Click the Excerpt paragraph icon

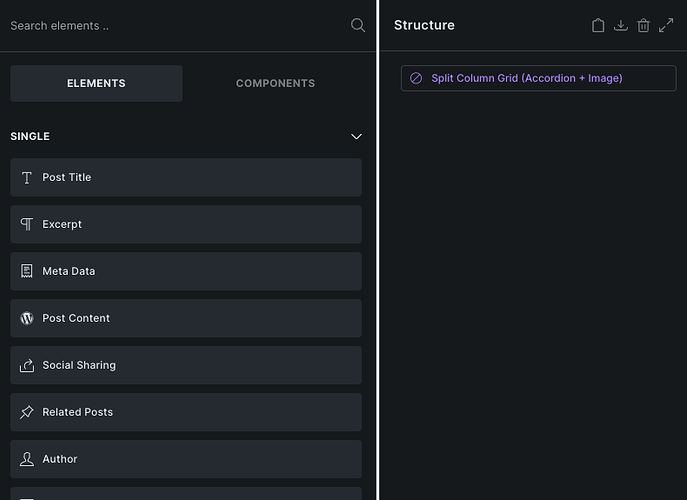click(27, 225)
